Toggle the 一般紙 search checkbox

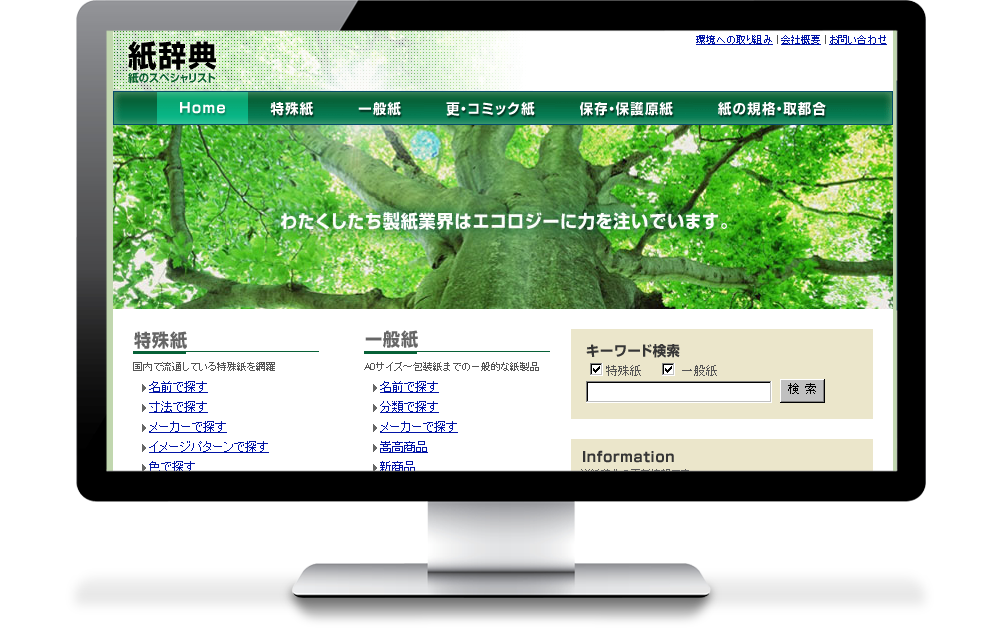[668, 369]
